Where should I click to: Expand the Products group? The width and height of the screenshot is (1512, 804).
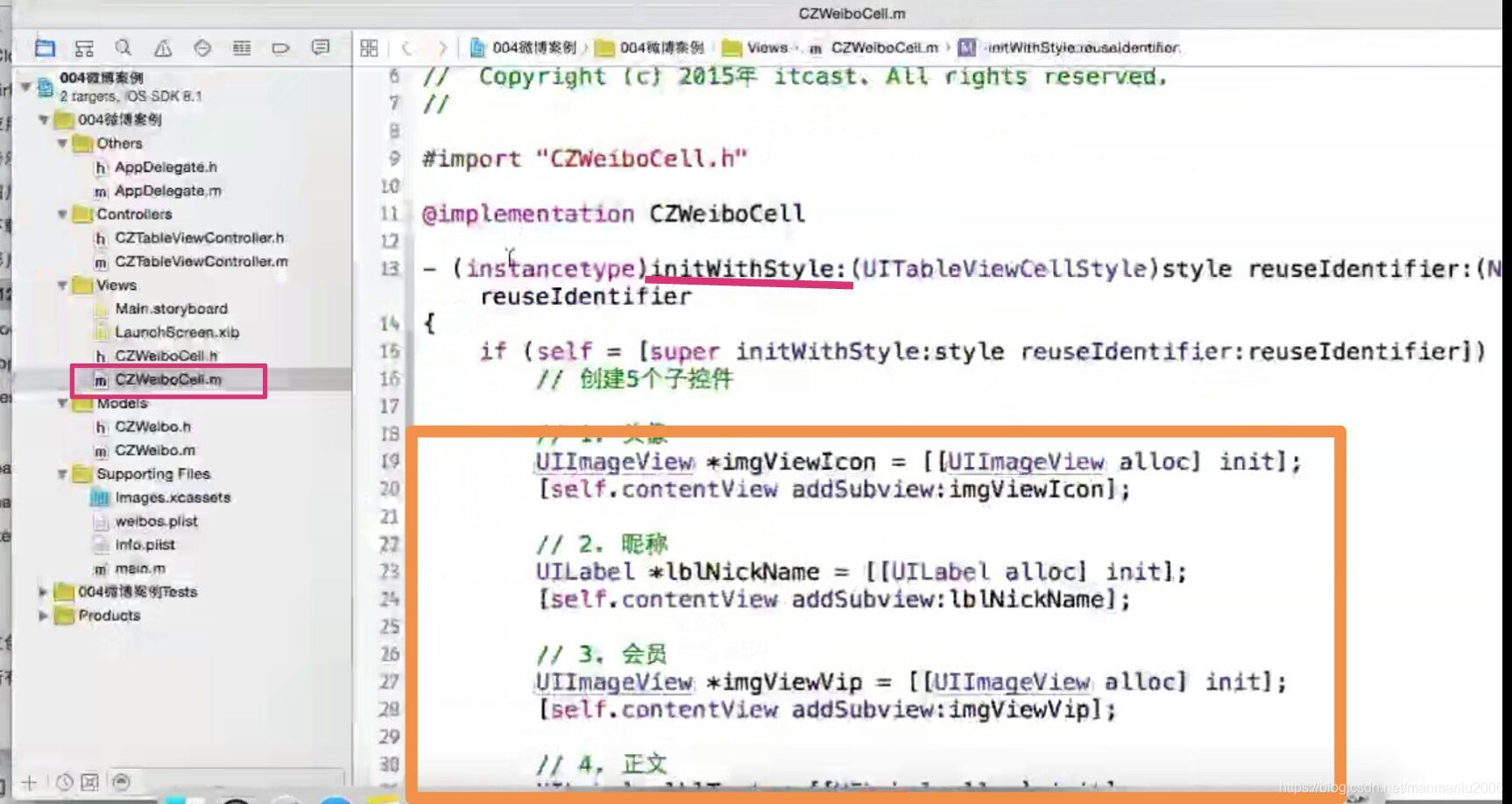[43, 617]
